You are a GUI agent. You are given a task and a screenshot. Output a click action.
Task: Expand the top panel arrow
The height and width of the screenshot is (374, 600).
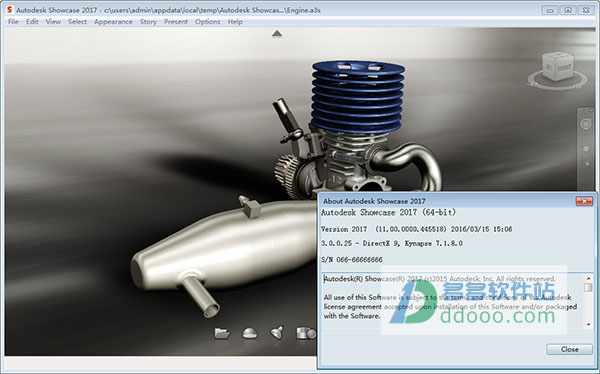coord(277,34)
